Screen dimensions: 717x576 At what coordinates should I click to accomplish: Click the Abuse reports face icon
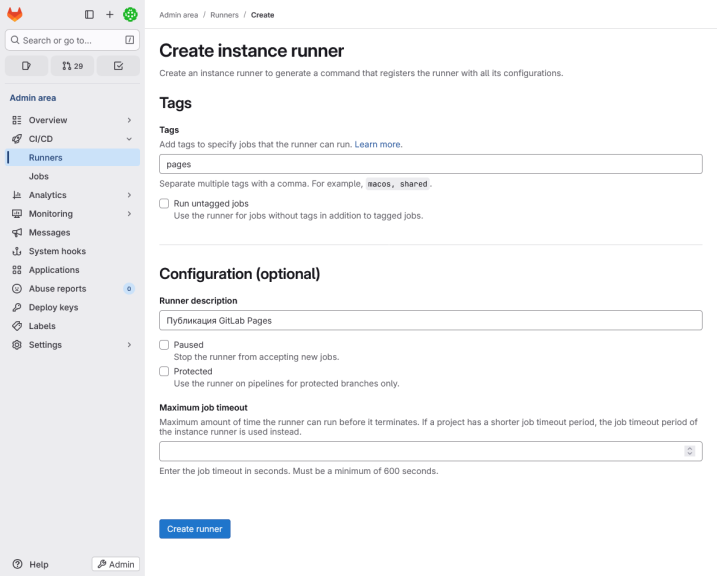[x=17, y=289]
